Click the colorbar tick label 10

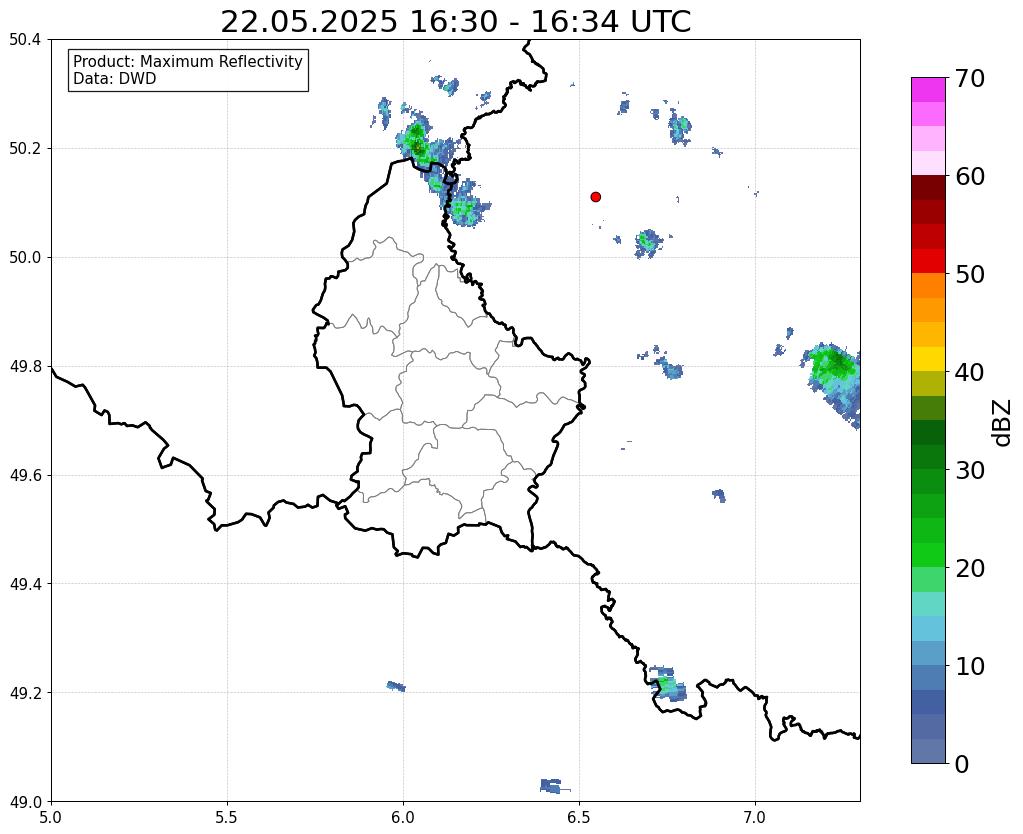(x=970, y=666)
